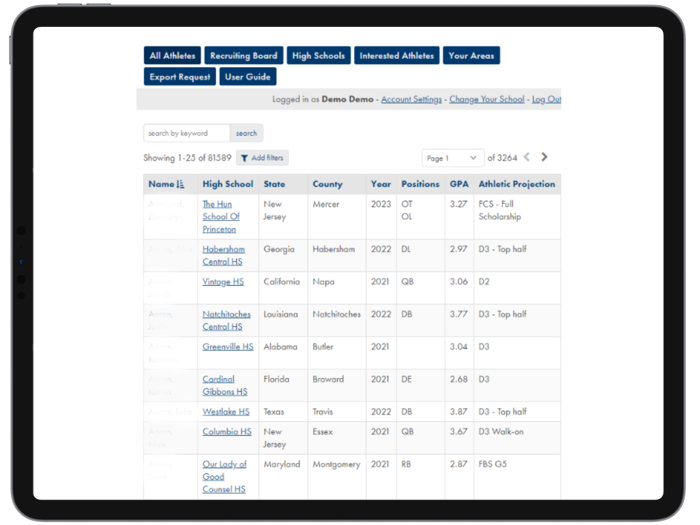
Task: Switch to the High Schools tab
Action: point(318,56)
